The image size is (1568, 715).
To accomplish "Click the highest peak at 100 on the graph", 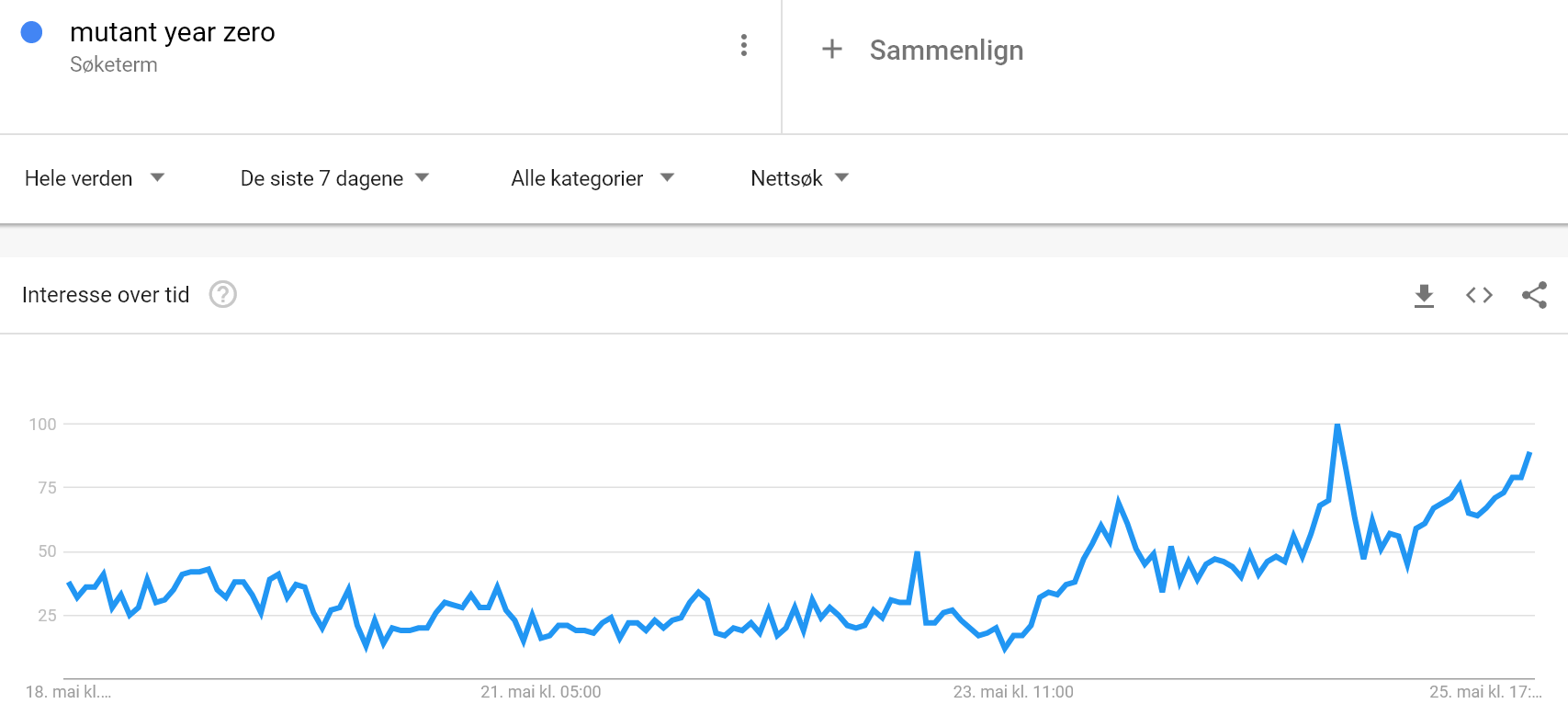I will 1337,426.
